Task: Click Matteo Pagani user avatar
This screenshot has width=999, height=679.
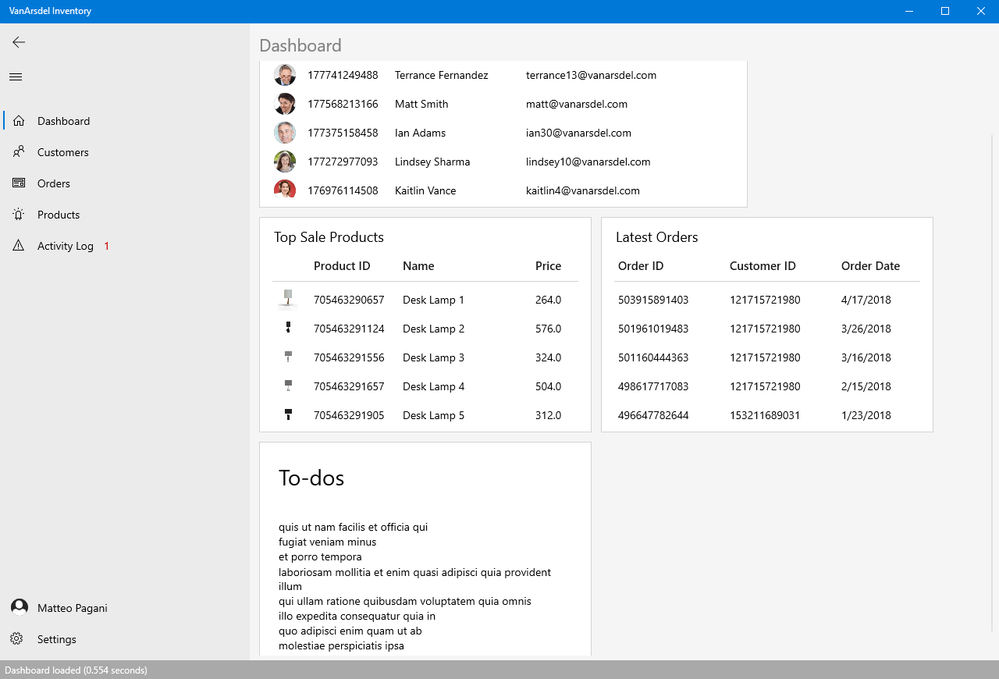Action: 19,607
